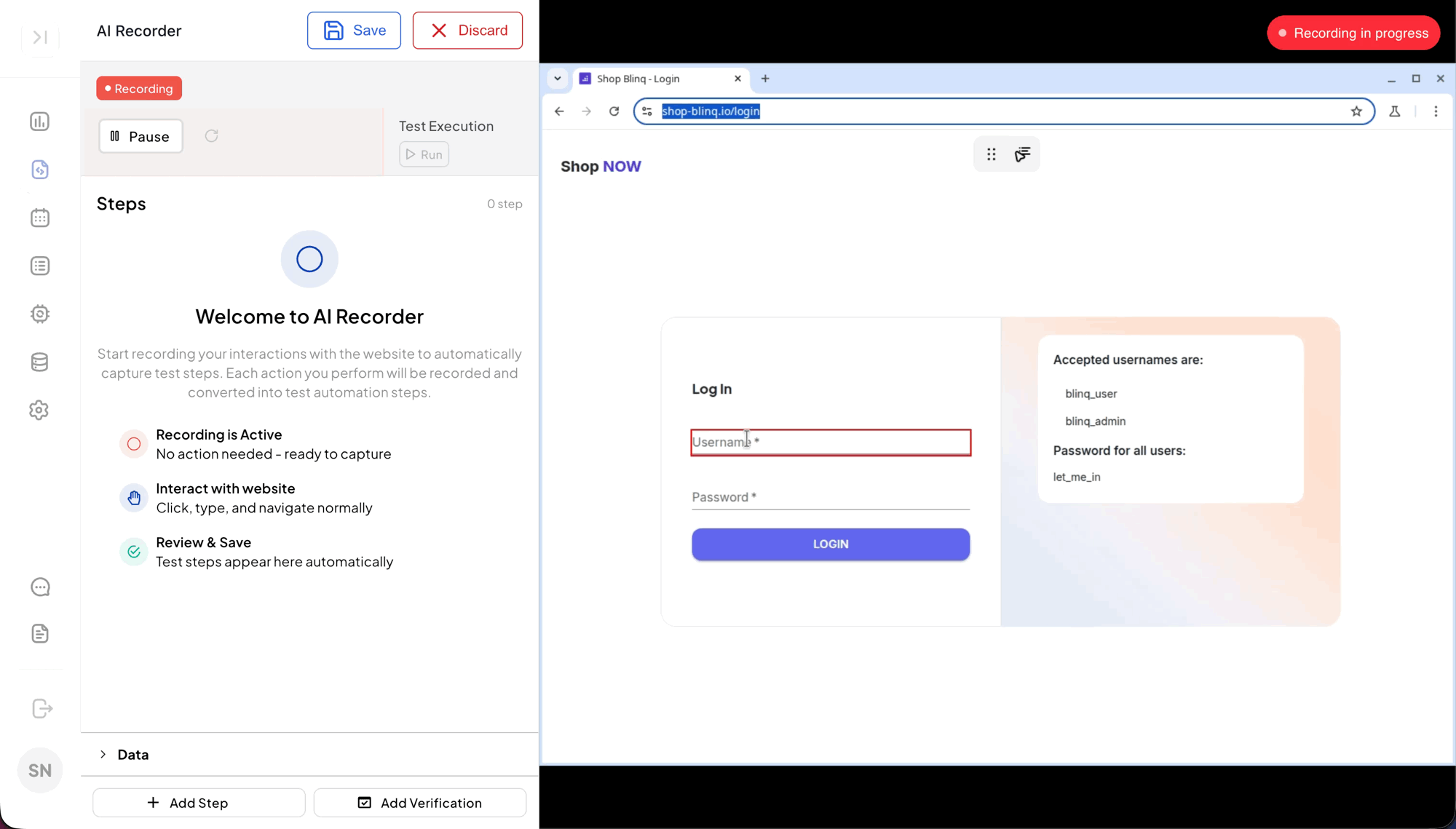Click Add Verification button
The image size is (1456, 829).
(x=420, y=802)
